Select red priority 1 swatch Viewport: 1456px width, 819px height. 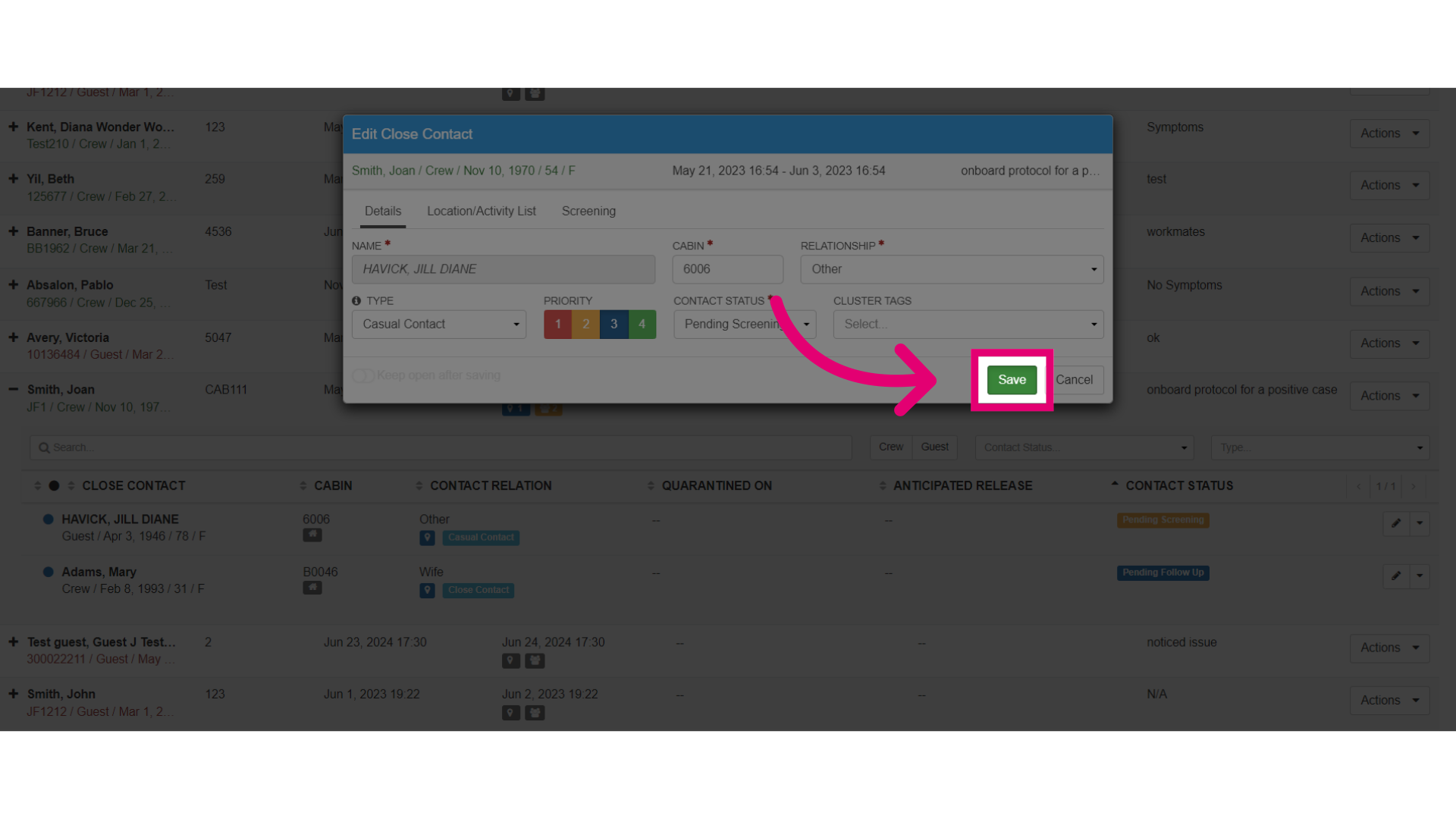tap(558, 325)
